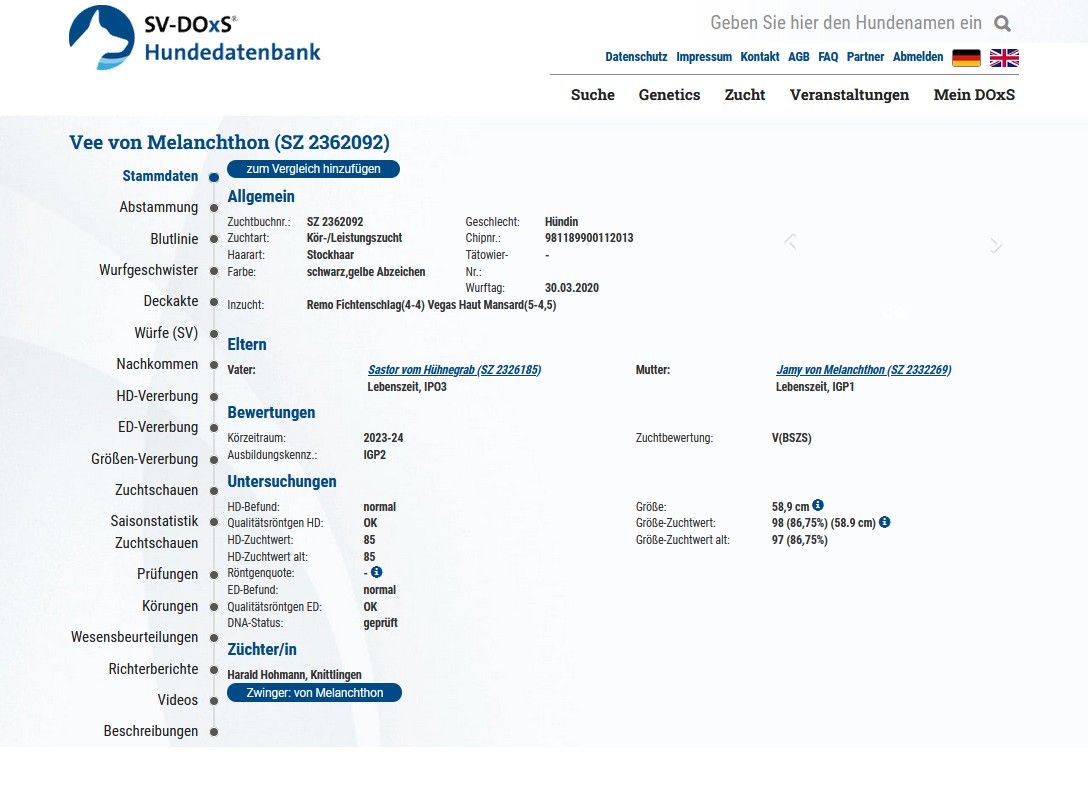Switch language with the UK flag
The image size is (1088, 787).
pos(1004,58)
